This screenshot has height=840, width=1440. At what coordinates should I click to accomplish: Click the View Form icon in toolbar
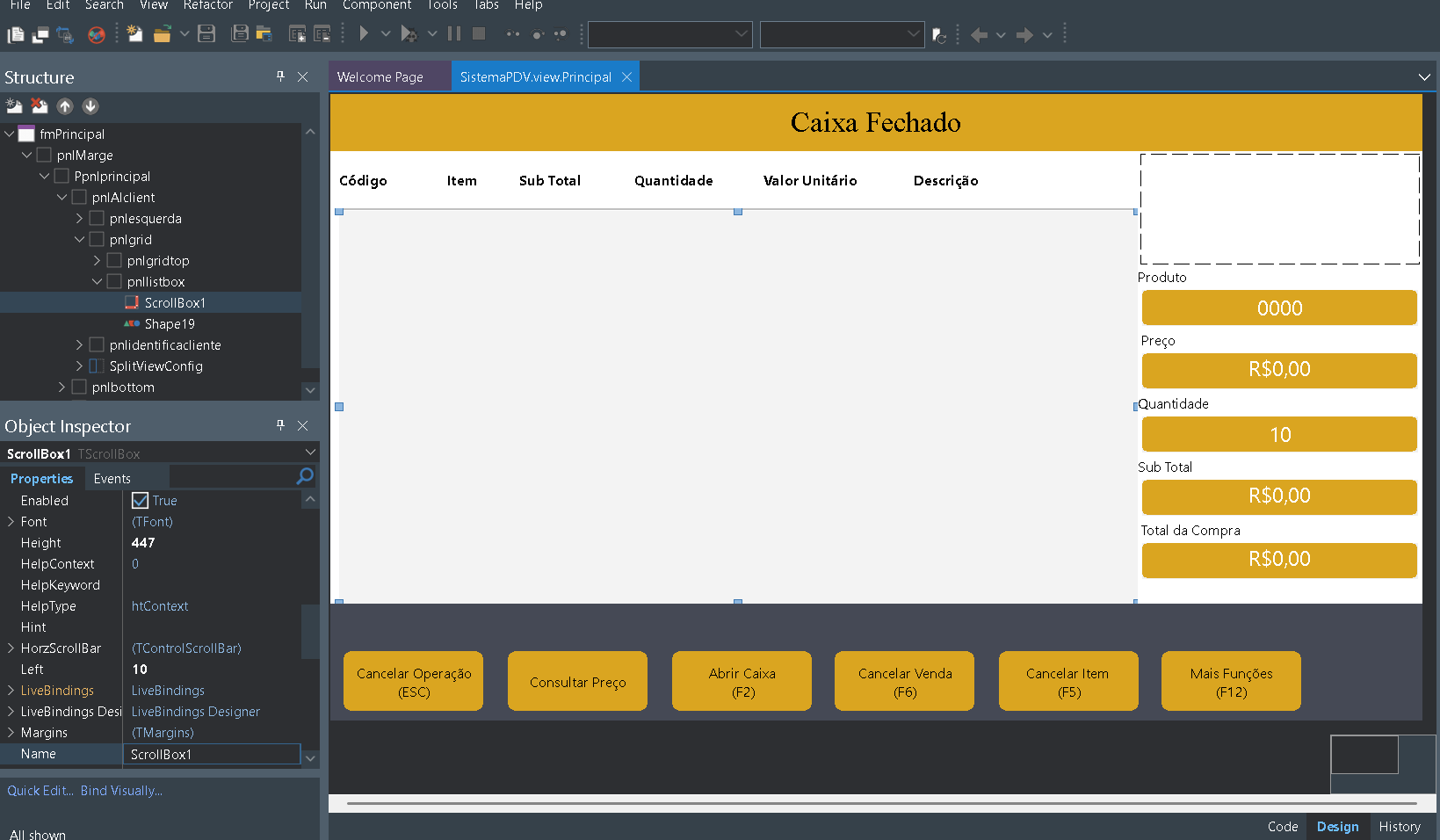[40, 35]
